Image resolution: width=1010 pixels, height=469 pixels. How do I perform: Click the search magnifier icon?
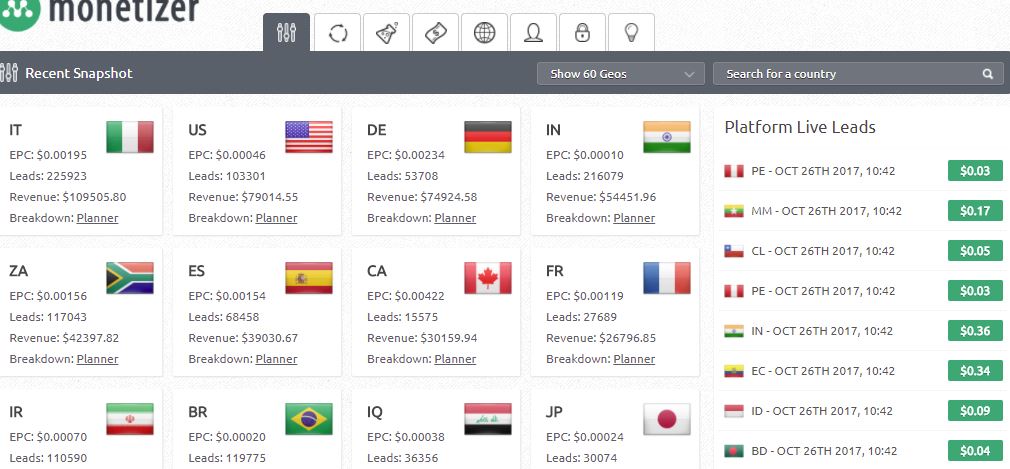tap(987, 74)
